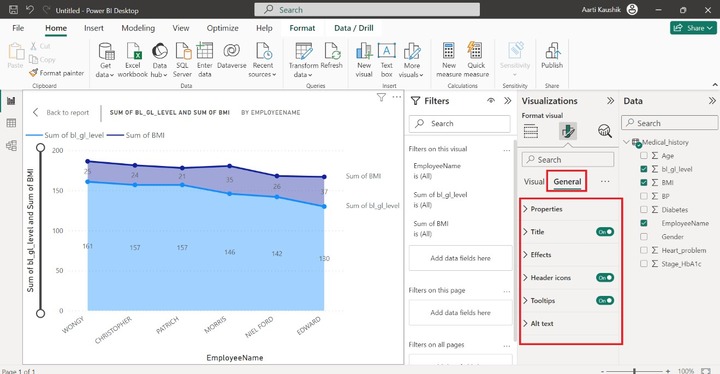The width and height of the screenshot is (720, 374).
Task: Open the File menu
Action: click(x=18, y=28)
